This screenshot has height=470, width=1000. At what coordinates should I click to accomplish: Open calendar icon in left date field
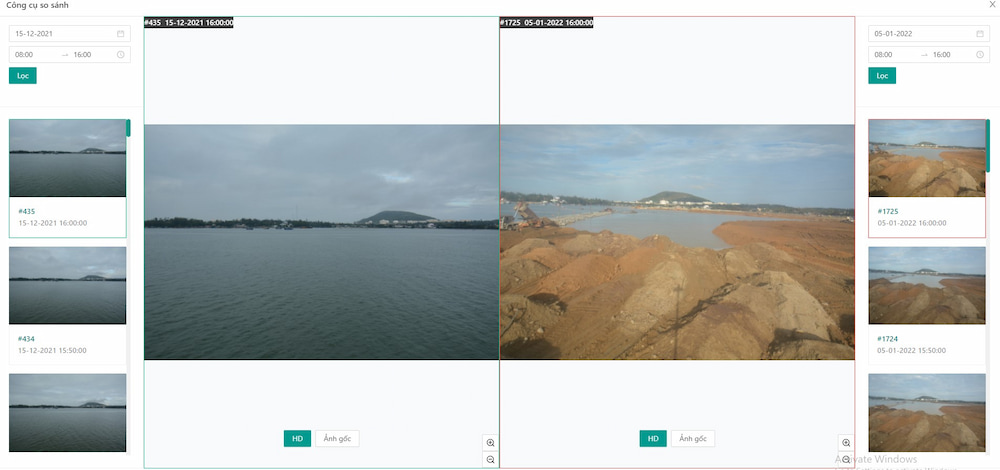[121, 34]
